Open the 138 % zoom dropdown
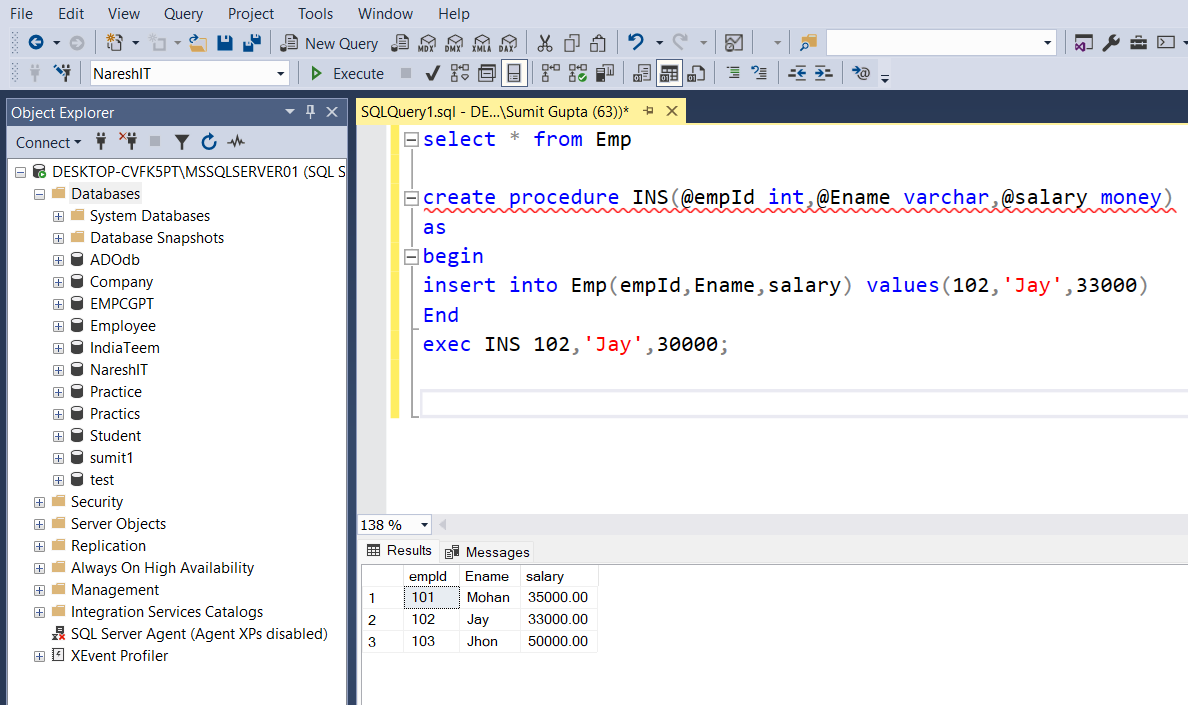Screen dimensions: 1188x705 coord(424,525)
